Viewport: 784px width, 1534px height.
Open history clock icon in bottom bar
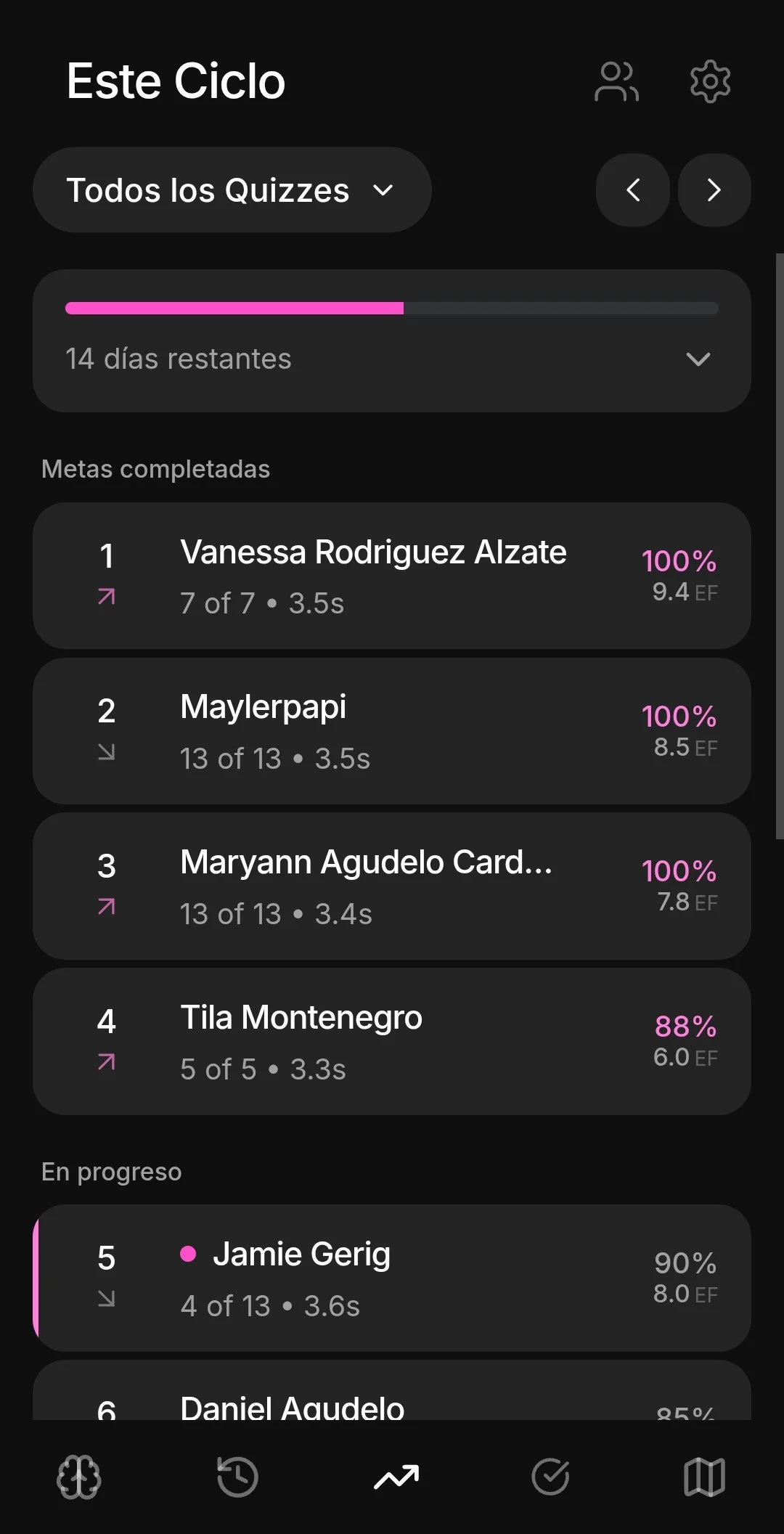point(237,1477)
